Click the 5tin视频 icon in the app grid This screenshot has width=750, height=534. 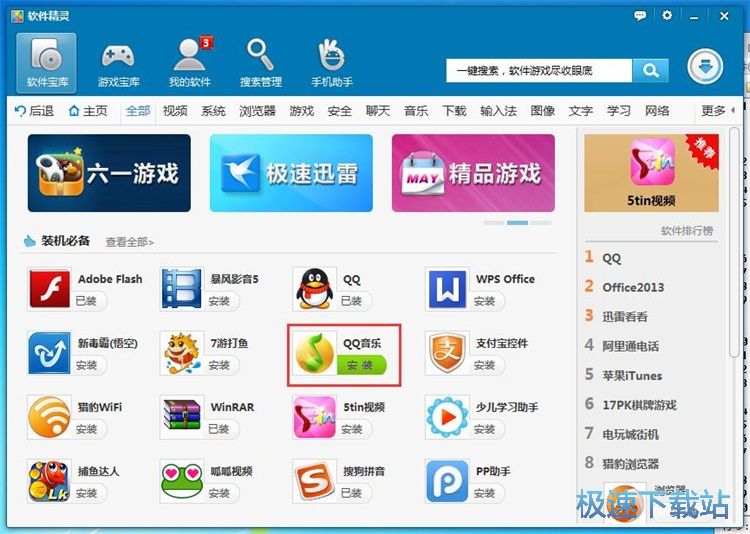[x=314, y=417]
